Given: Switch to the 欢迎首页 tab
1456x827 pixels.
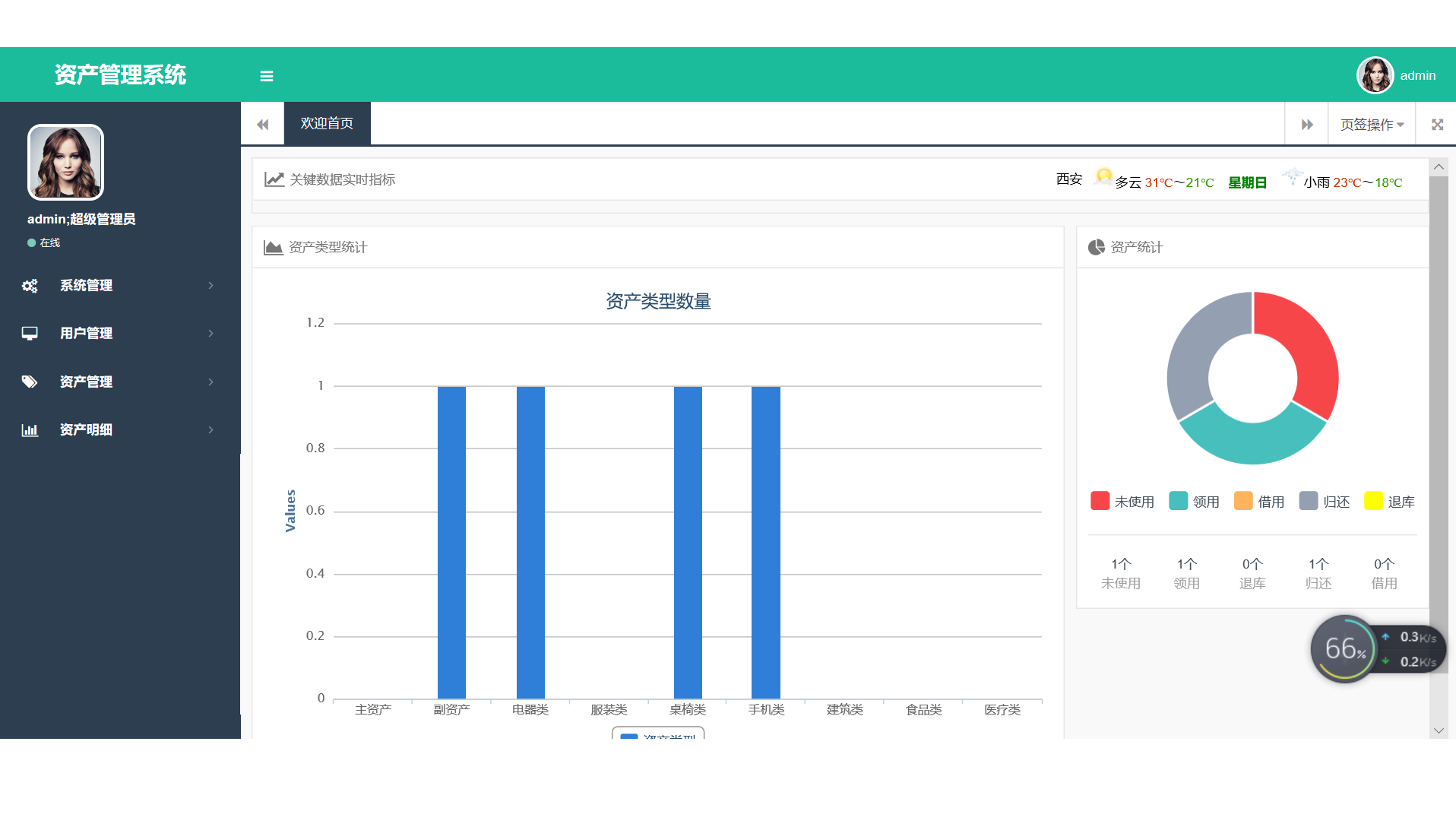Looking at the screenshot, I should 327,124.
